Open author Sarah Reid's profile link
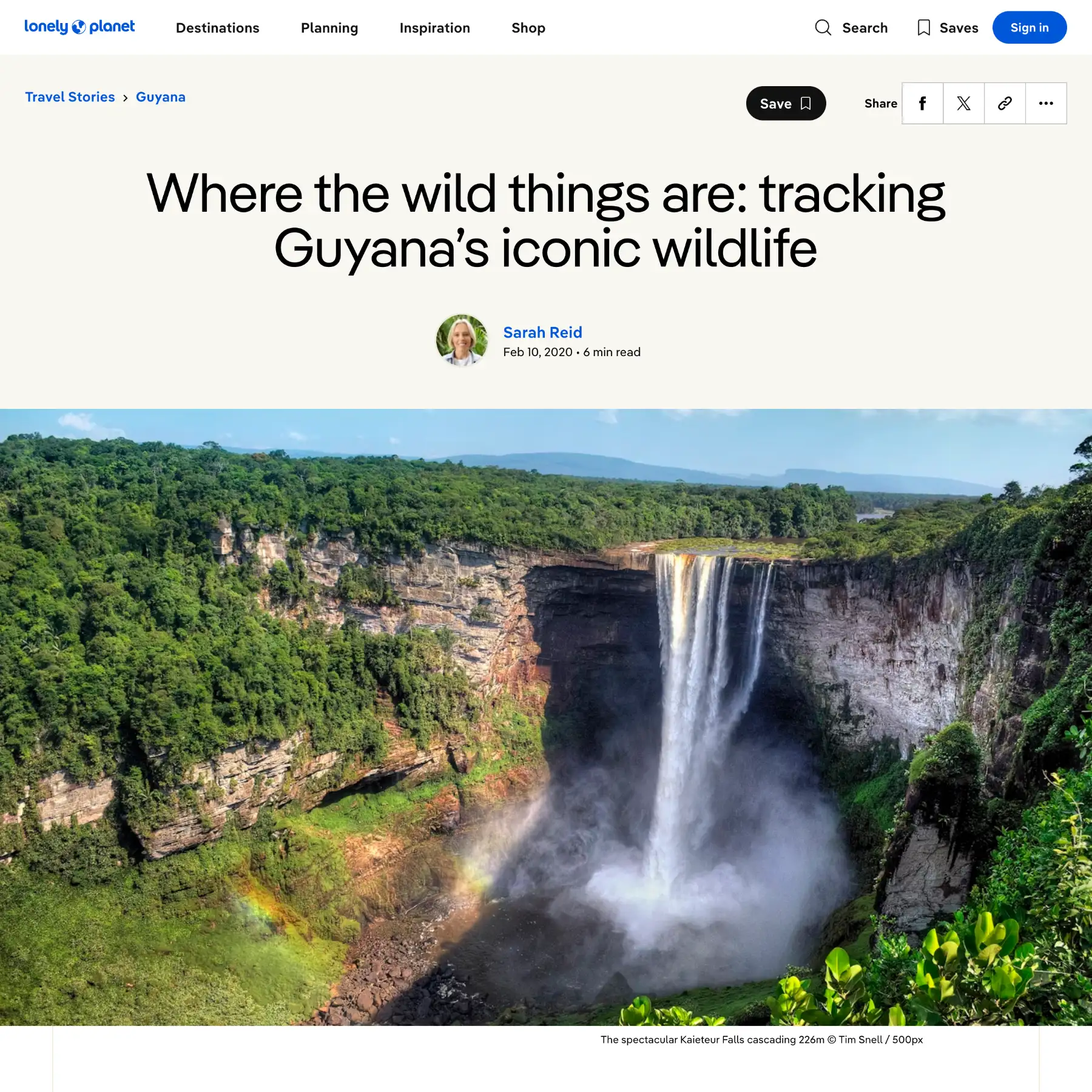Viewport: 1092px width, 1092px height. pyautogui.click(x=542, y=332)
